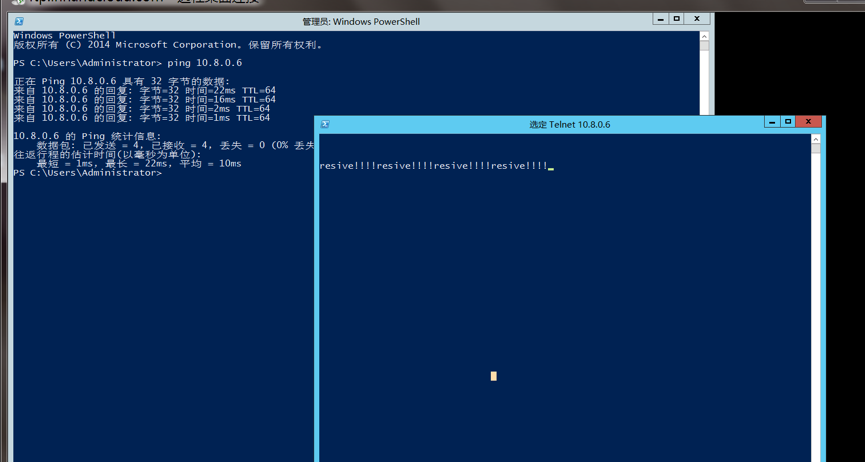865x462 pixels.
Task: Click the PowerShell scrollbar up arrow
Action: [704, 36]
